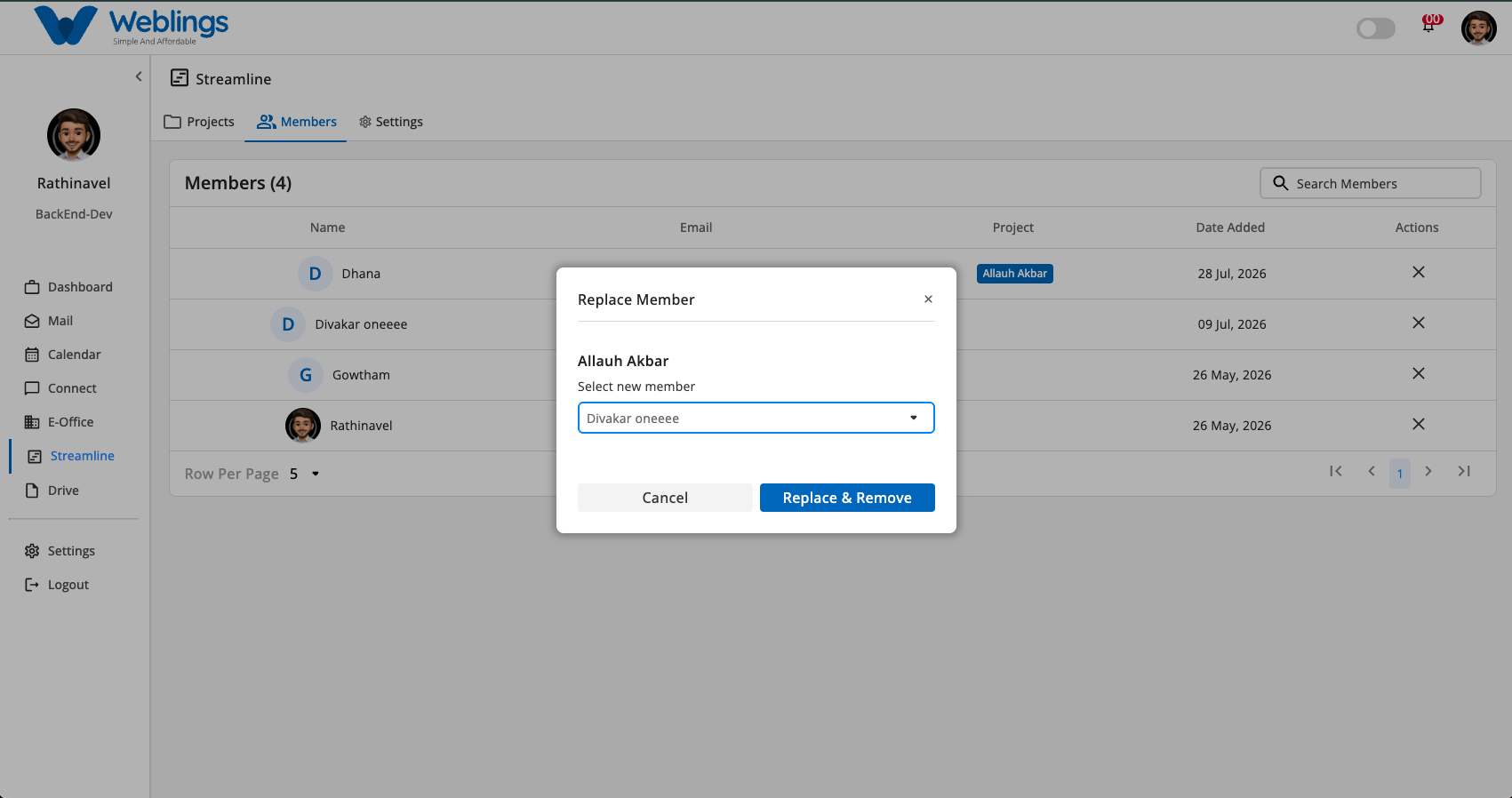Viewport: 1512px width, 798px height.
Task: Open Mail in the sidebar
Action: pyautogui.click(x=50, y=321)
